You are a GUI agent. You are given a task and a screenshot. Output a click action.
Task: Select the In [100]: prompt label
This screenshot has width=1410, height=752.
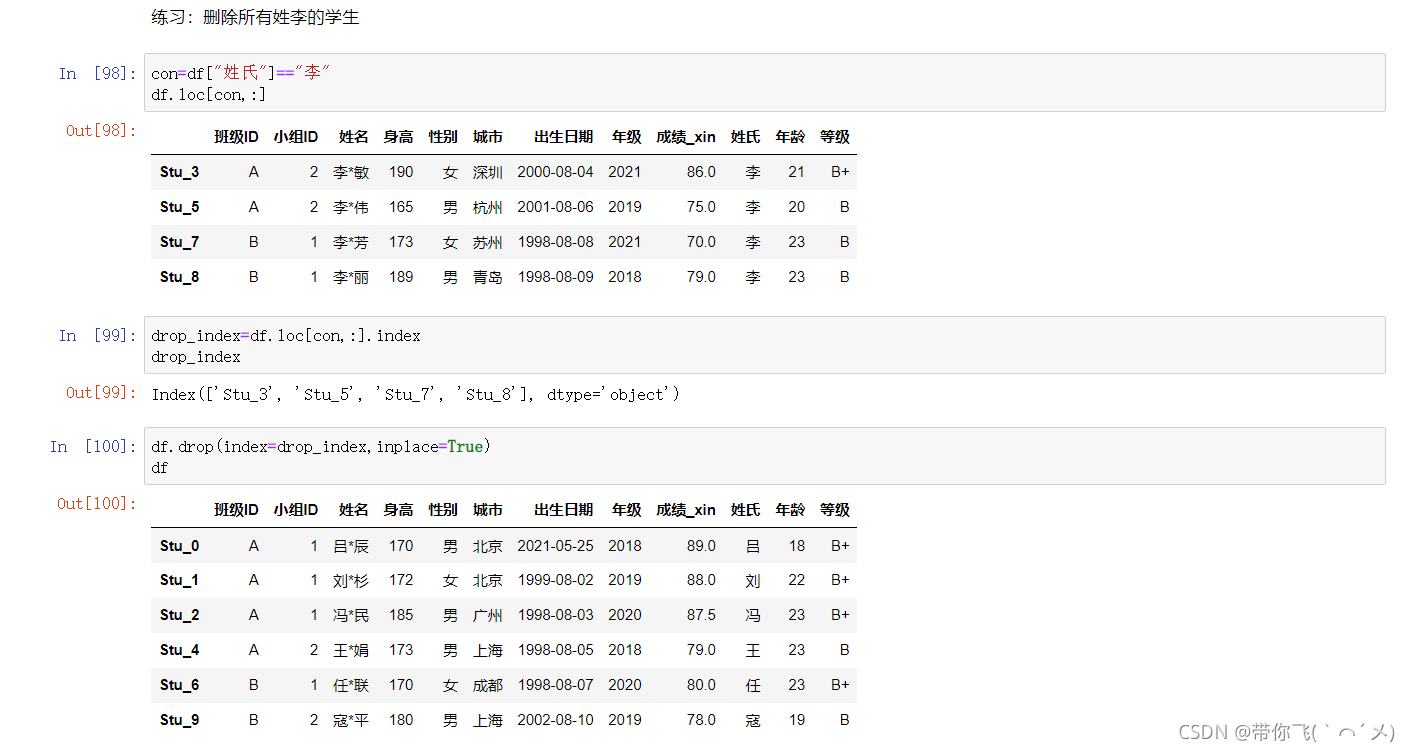tap(93, 447)
